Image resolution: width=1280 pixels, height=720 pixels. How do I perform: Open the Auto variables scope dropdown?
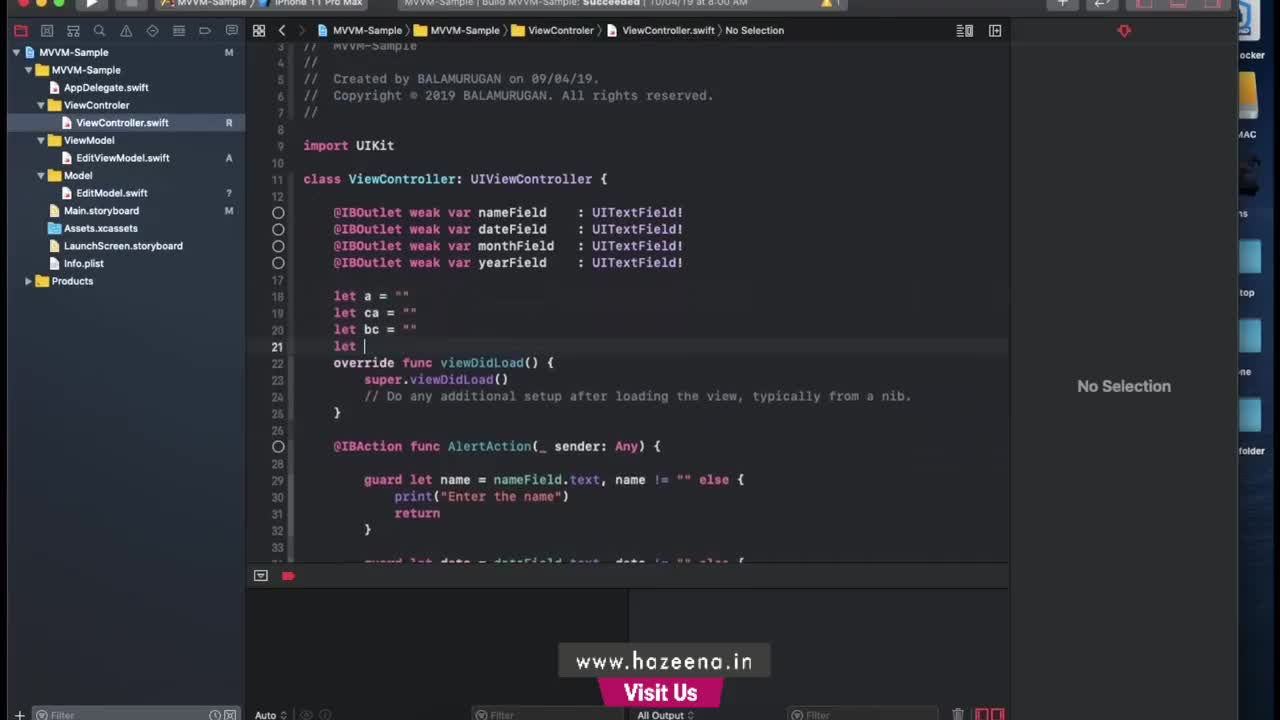click(271, 714)
